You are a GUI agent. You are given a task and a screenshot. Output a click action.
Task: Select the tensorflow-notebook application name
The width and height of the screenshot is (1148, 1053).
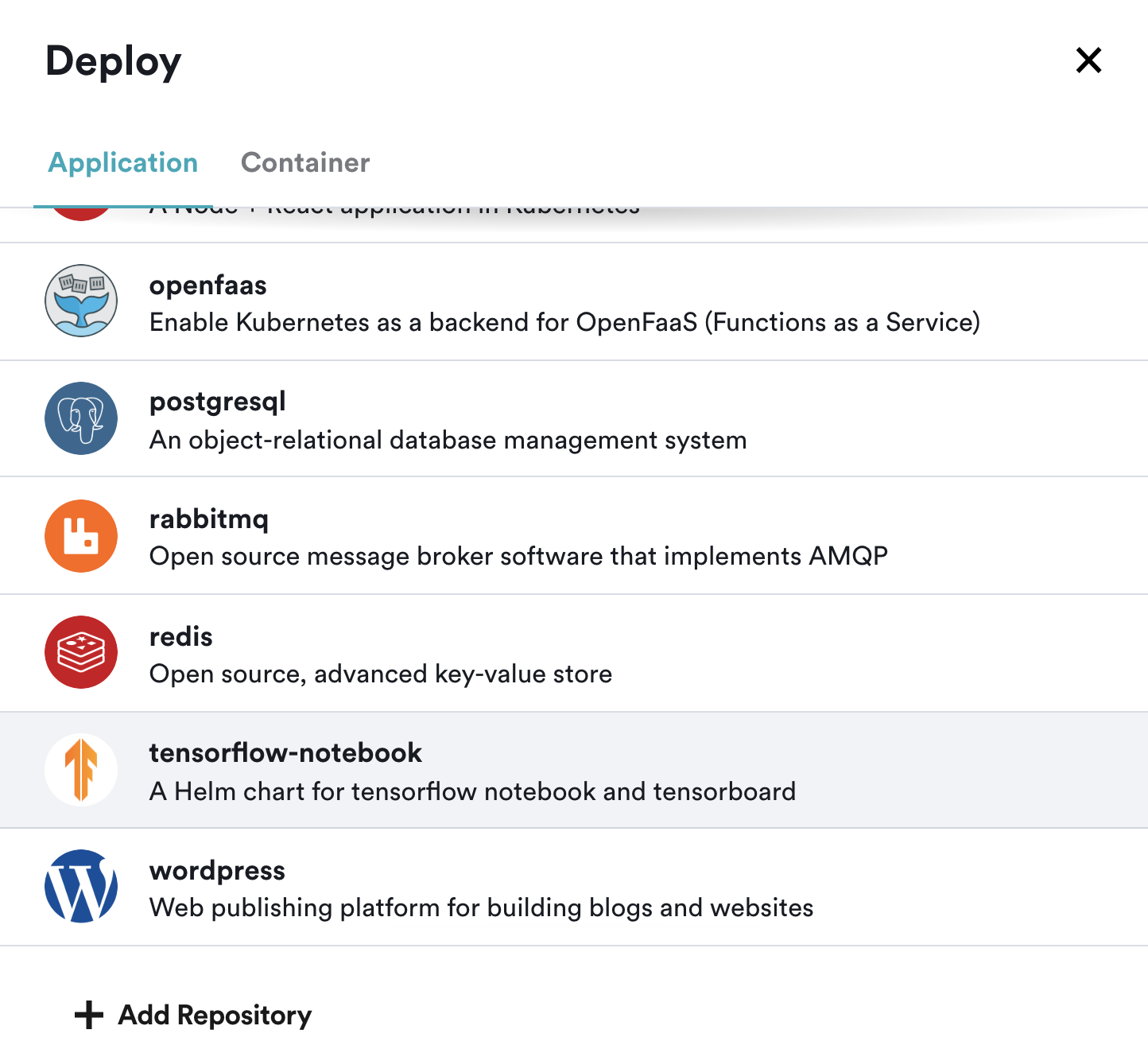tap(286, 753)
